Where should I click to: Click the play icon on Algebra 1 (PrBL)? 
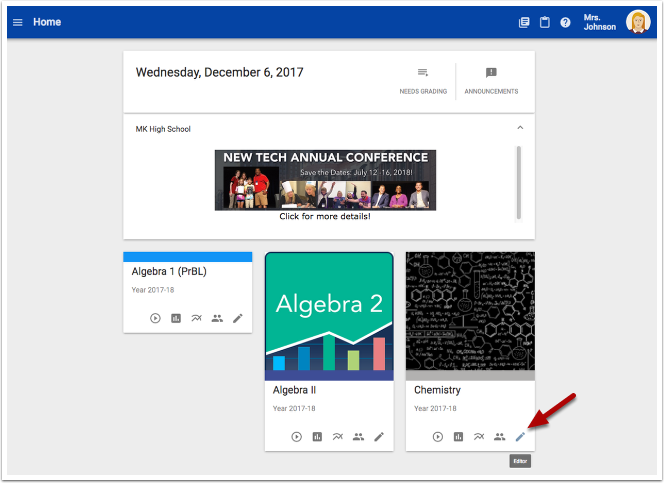(x=155, y=318)
